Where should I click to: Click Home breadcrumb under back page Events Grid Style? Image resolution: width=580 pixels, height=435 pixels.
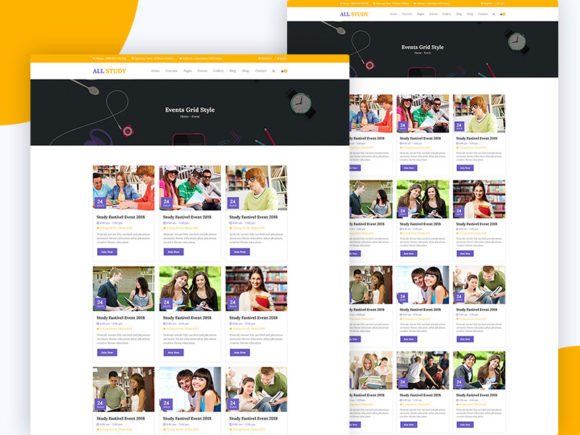tap(417, 53)
